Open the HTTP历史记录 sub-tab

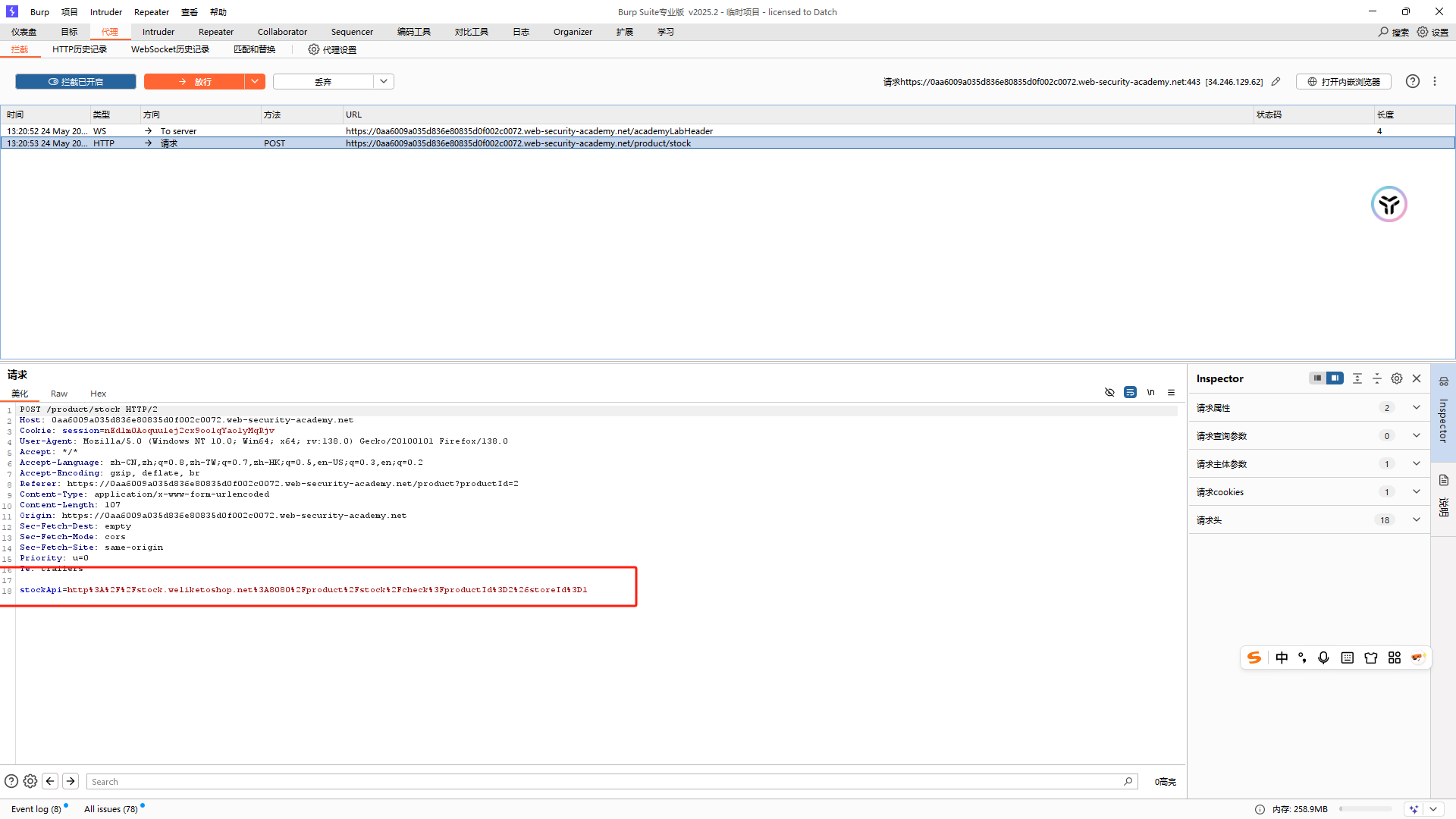80,49
